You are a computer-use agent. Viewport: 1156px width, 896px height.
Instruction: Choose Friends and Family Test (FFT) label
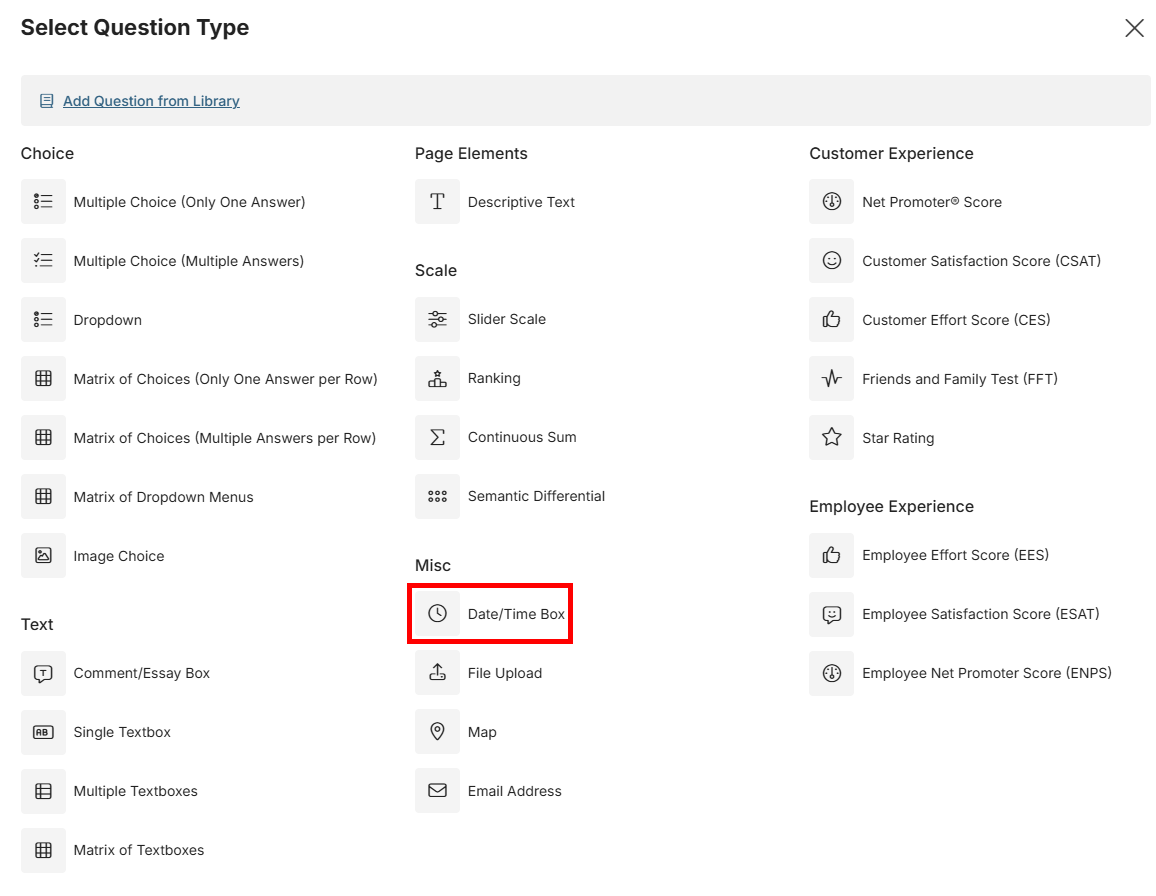pos(960,379)
